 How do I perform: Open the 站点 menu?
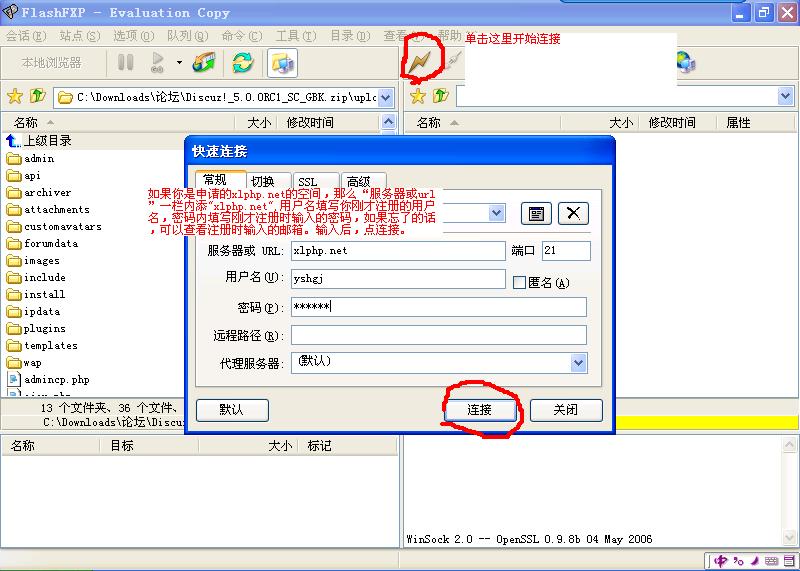[80, 36]
